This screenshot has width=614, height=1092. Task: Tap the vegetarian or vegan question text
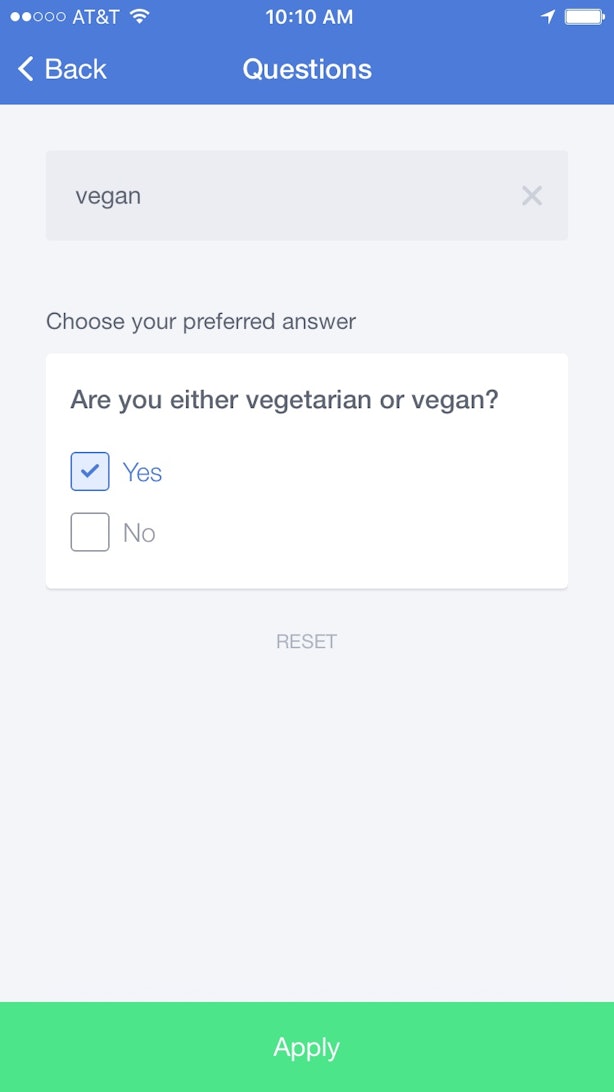(x=284, y=400)
